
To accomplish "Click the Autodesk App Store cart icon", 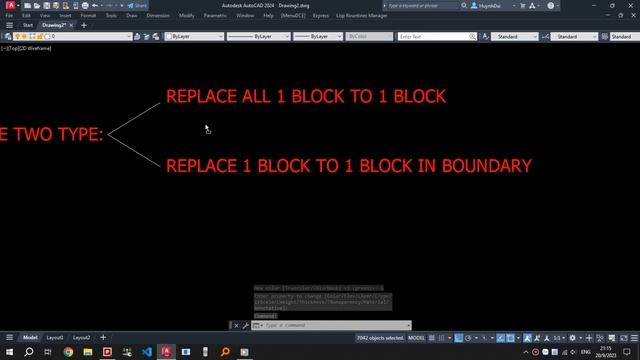I will 523,6.
